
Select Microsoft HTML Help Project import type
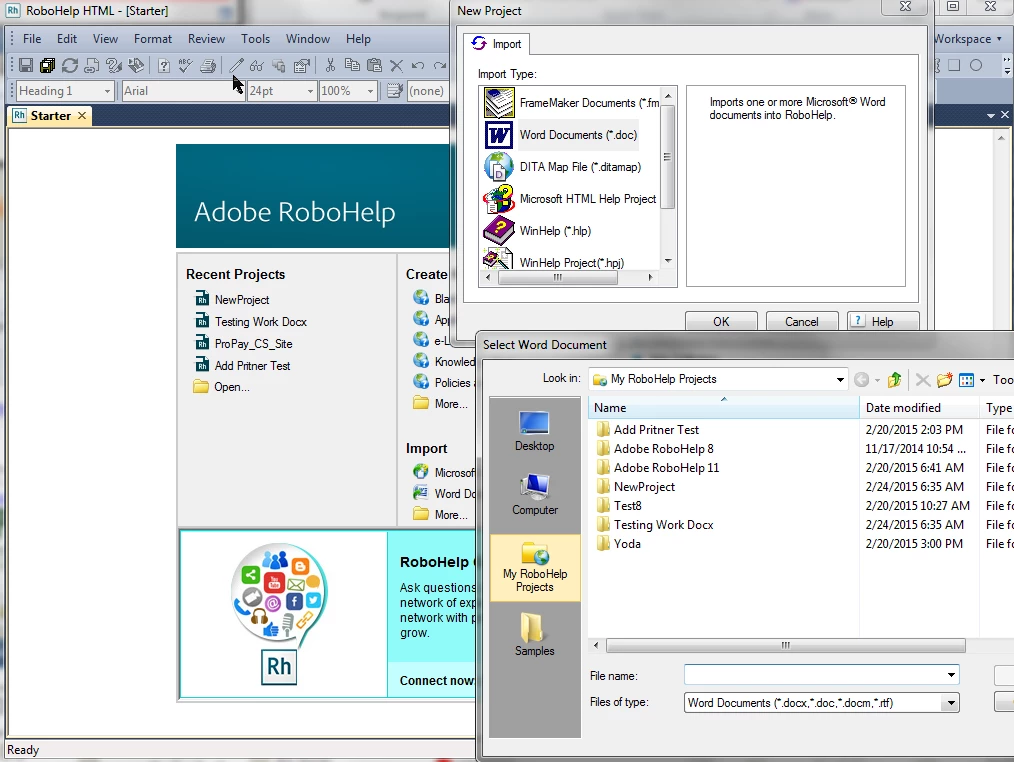point(570,199)
